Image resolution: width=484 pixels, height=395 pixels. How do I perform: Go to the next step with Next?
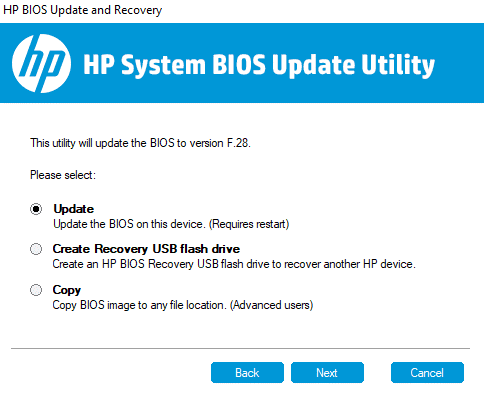click(x=327, y=372)
